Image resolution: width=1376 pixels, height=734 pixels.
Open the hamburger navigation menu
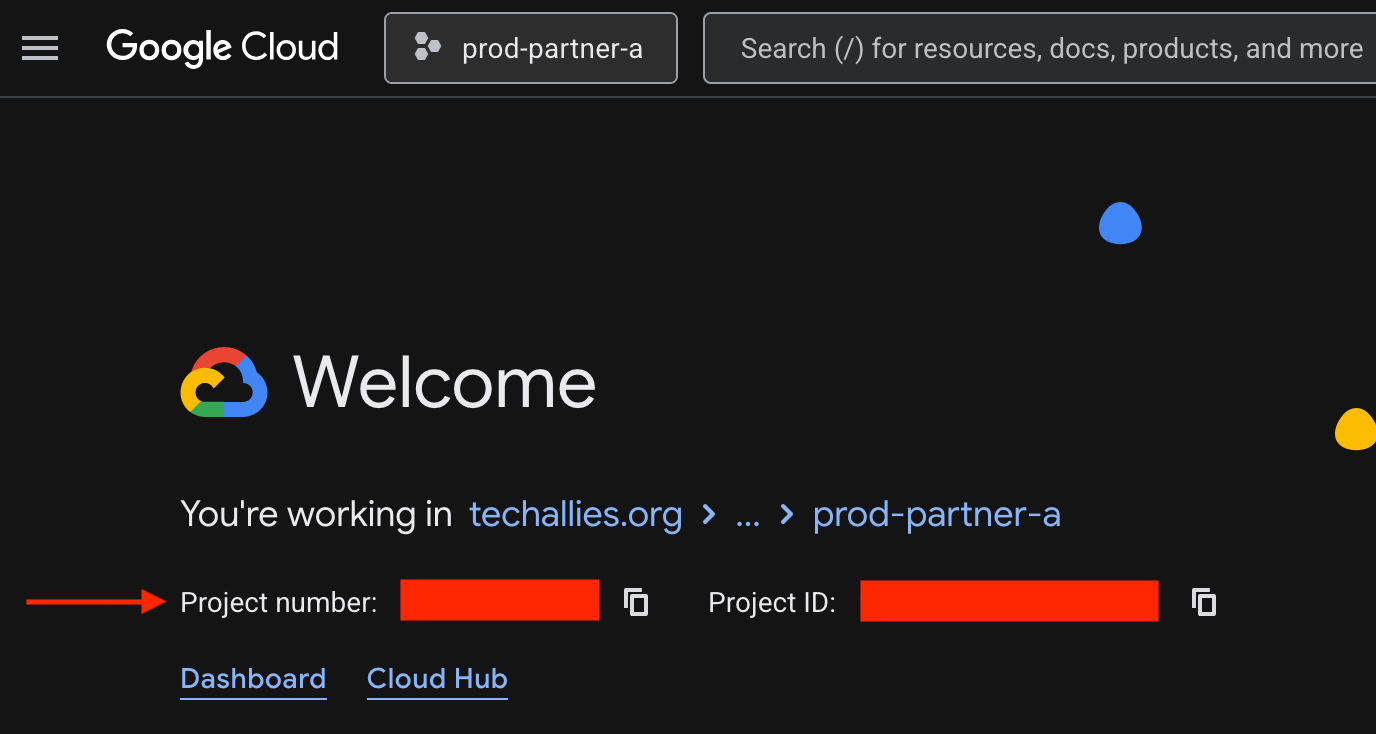tap(40, 48)
